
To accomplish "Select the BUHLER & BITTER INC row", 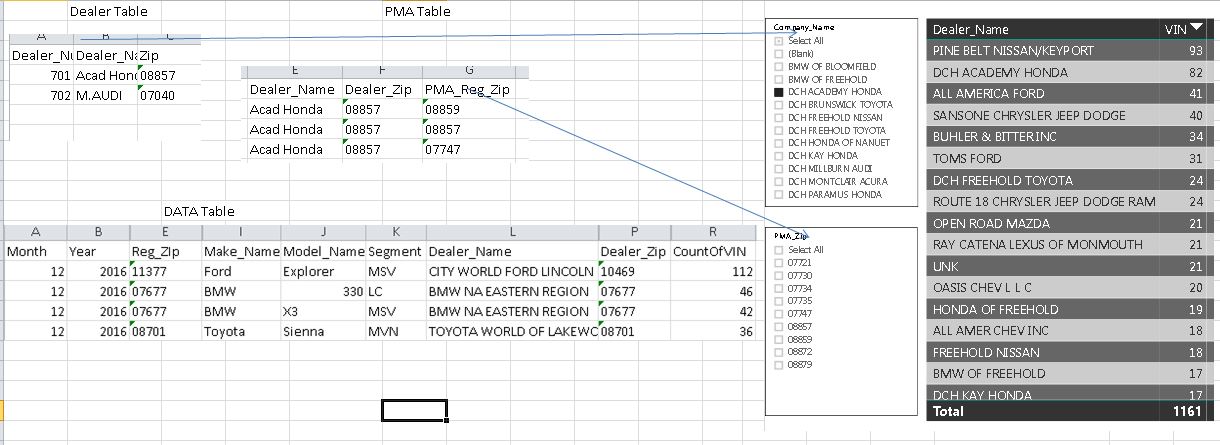I will pos(1069,136).
